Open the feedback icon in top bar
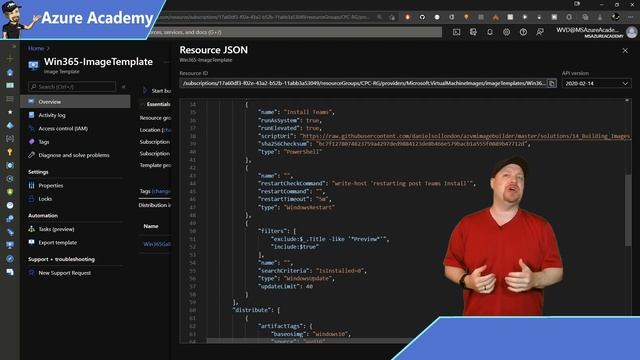 tap(540, 32)
